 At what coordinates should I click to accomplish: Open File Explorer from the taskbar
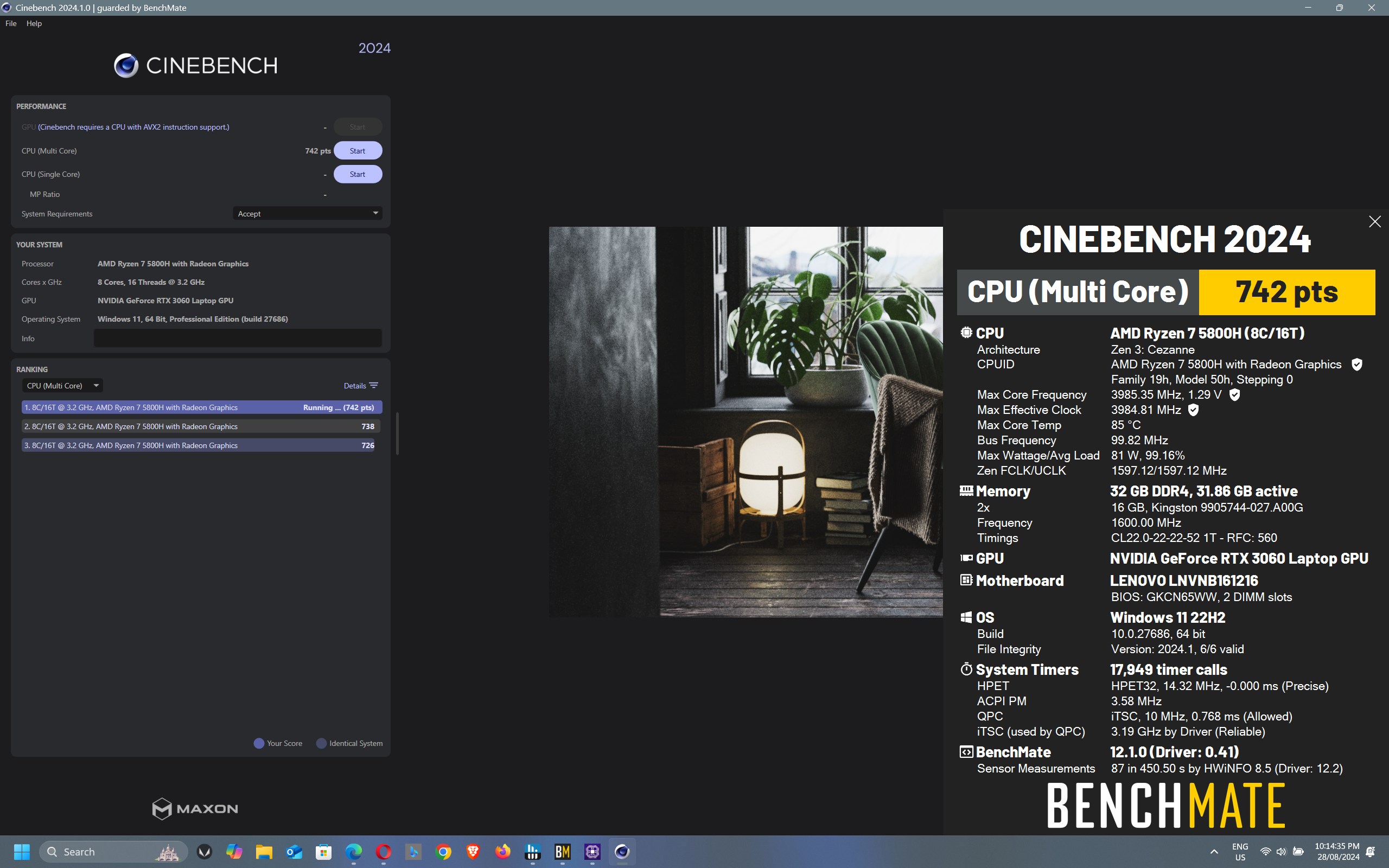pyautogui.click(x=264, y=851)
